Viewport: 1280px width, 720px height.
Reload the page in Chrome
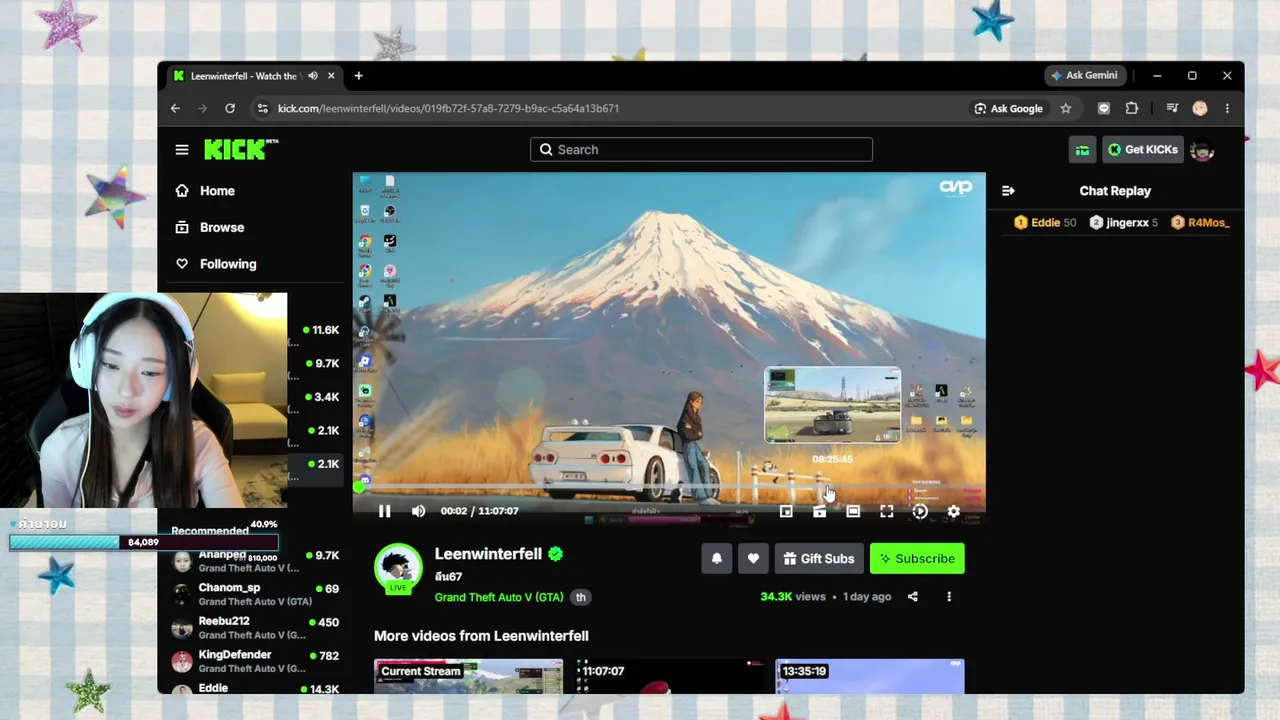230,108
